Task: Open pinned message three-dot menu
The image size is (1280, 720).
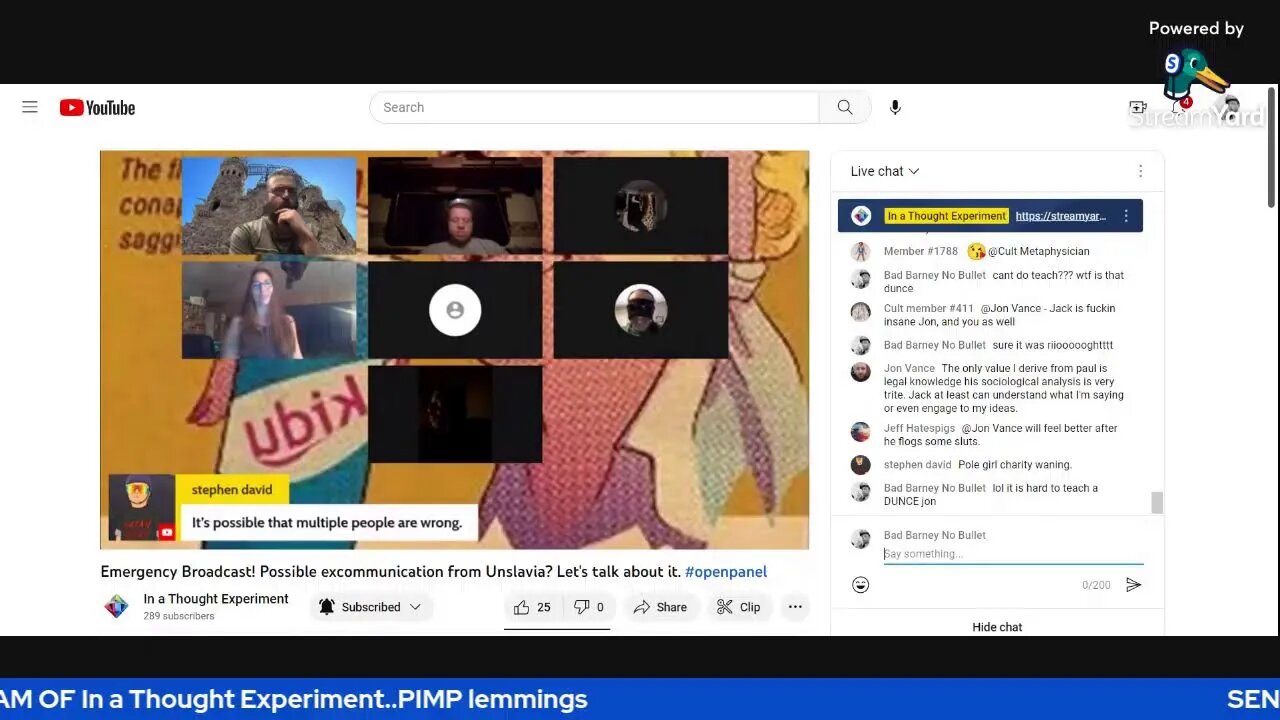Action: (x=1126, y=216)
